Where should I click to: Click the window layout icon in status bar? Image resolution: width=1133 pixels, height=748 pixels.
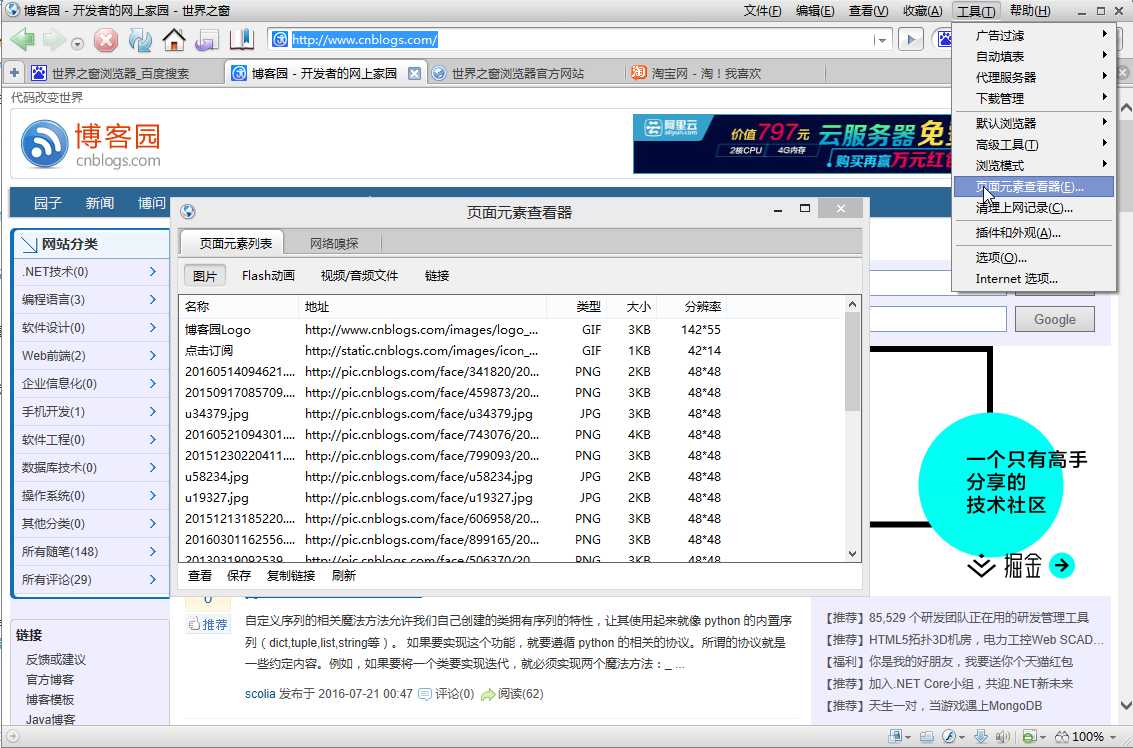[895, 736]
